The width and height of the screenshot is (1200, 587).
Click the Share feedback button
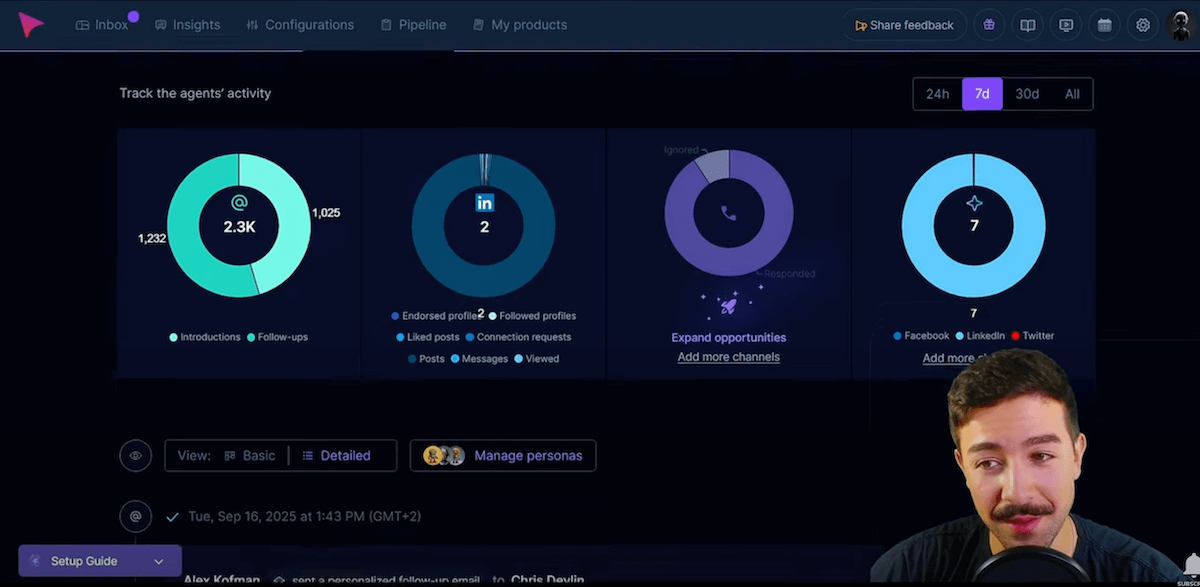(x=903, y=25)
